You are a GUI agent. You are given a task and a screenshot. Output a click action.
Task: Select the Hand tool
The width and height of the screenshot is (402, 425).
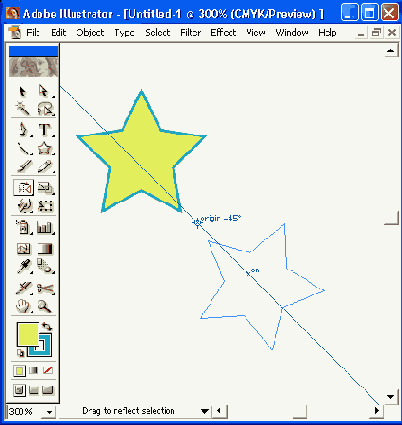pyautogui.click(x=23, y=306)
